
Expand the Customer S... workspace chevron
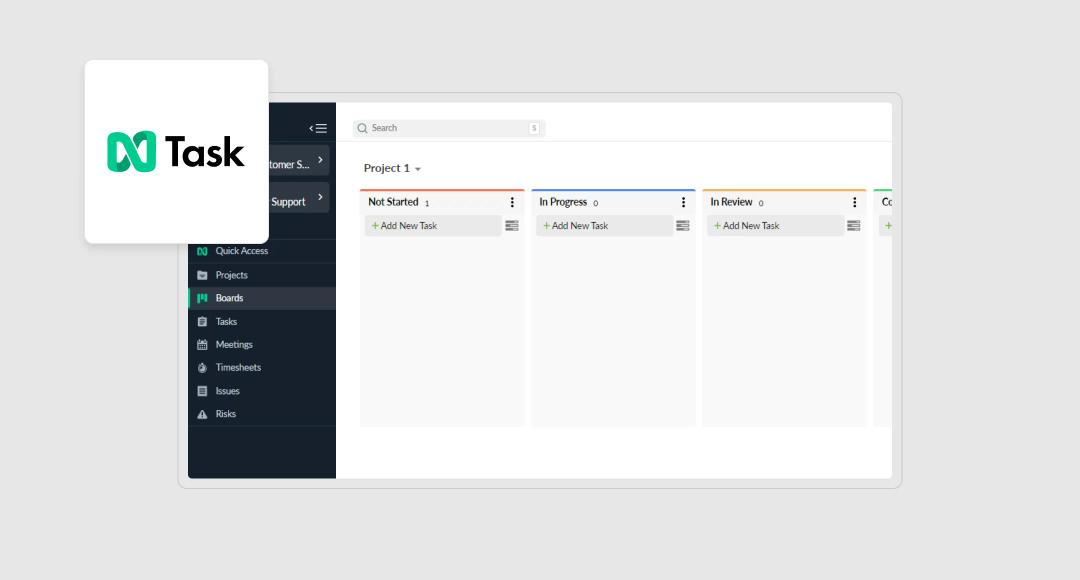click(320, 160)
